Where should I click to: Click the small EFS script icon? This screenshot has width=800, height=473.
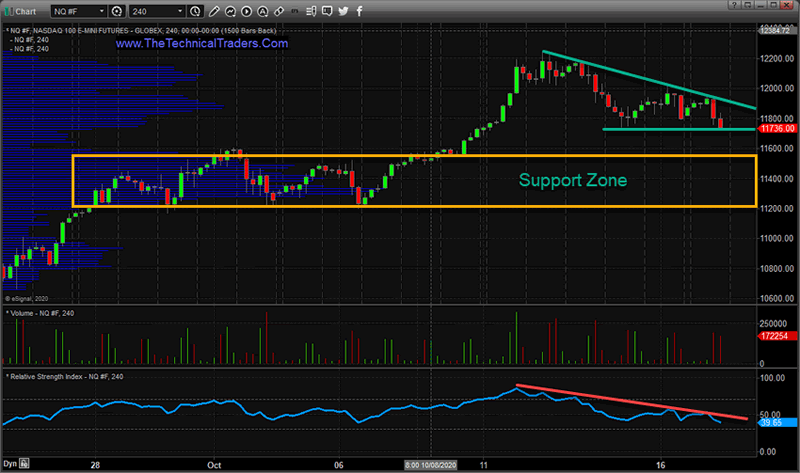pyautogui.click(x=294, y=11)
